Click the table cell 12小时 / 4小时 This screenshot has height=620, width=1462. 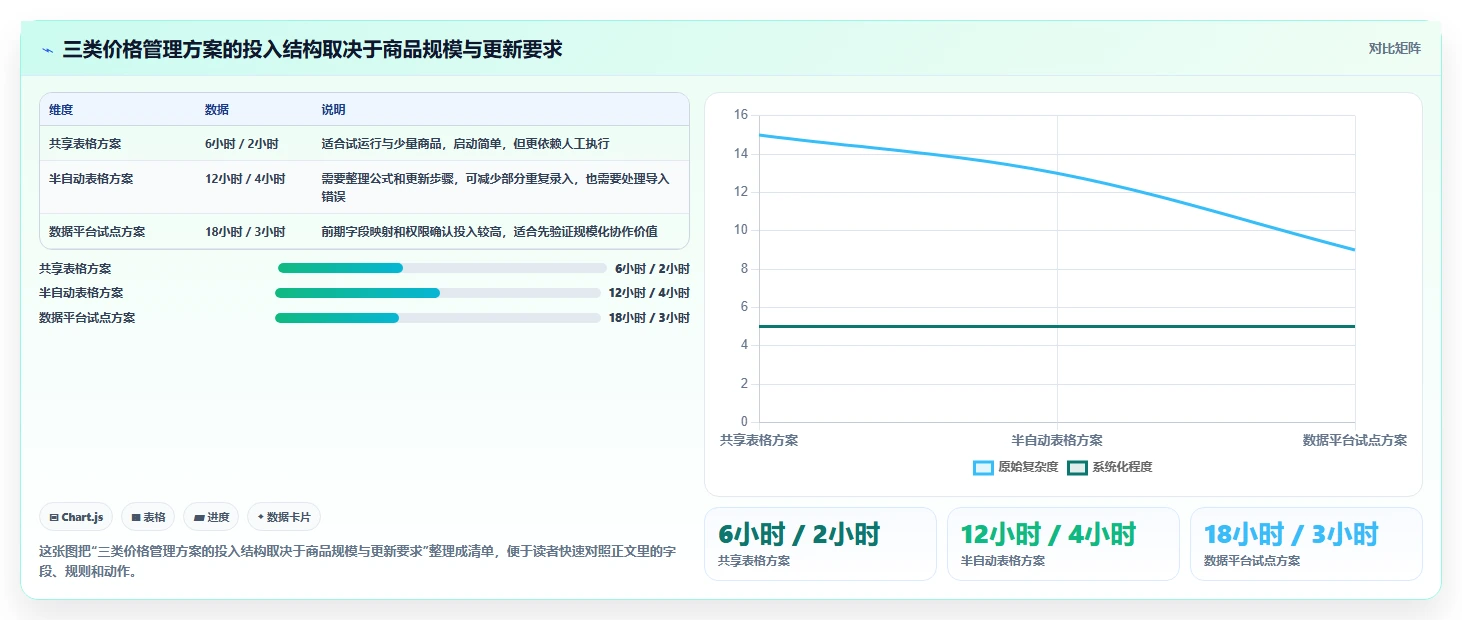click(245, 179)
